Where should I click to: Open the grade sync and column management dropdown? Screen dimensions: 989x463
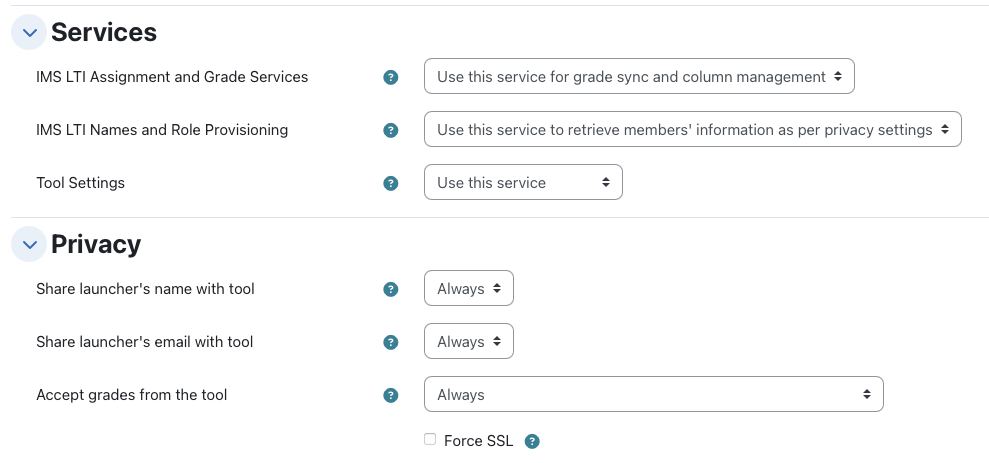coord(639,76)
